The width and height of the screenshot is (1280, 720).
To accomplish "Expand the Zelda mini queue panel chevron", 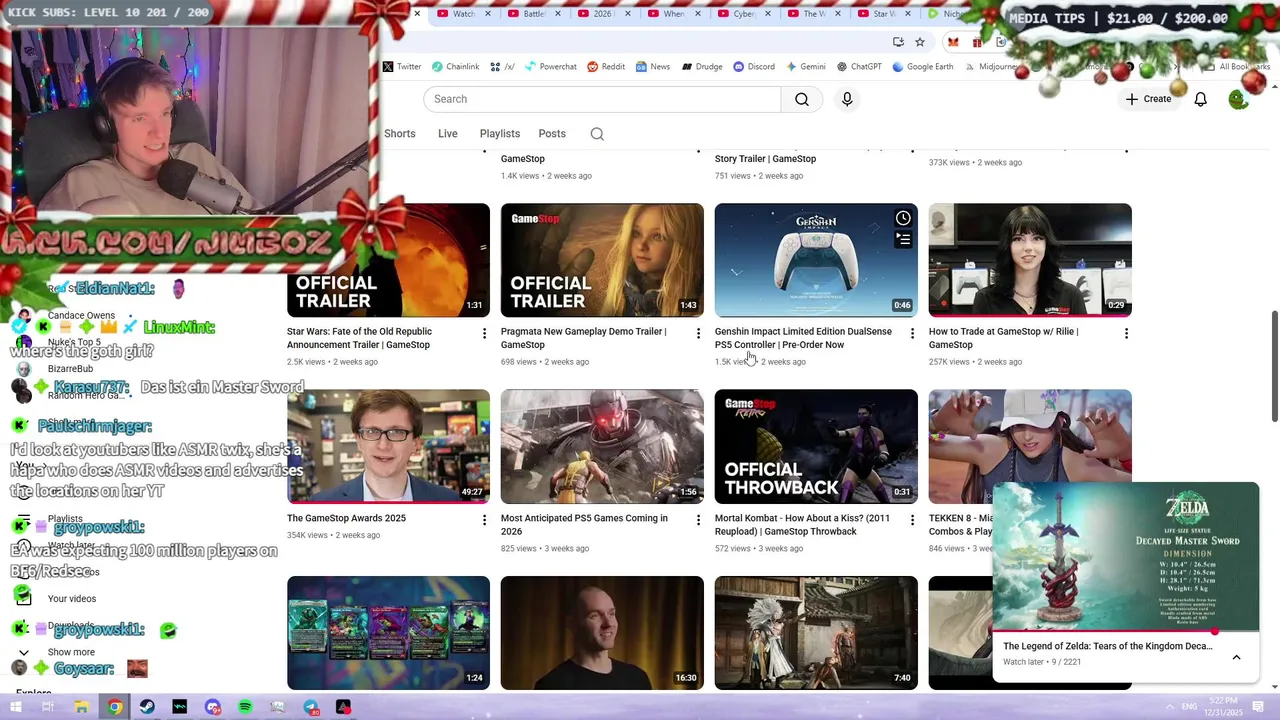I will [x=1236, y=657].
